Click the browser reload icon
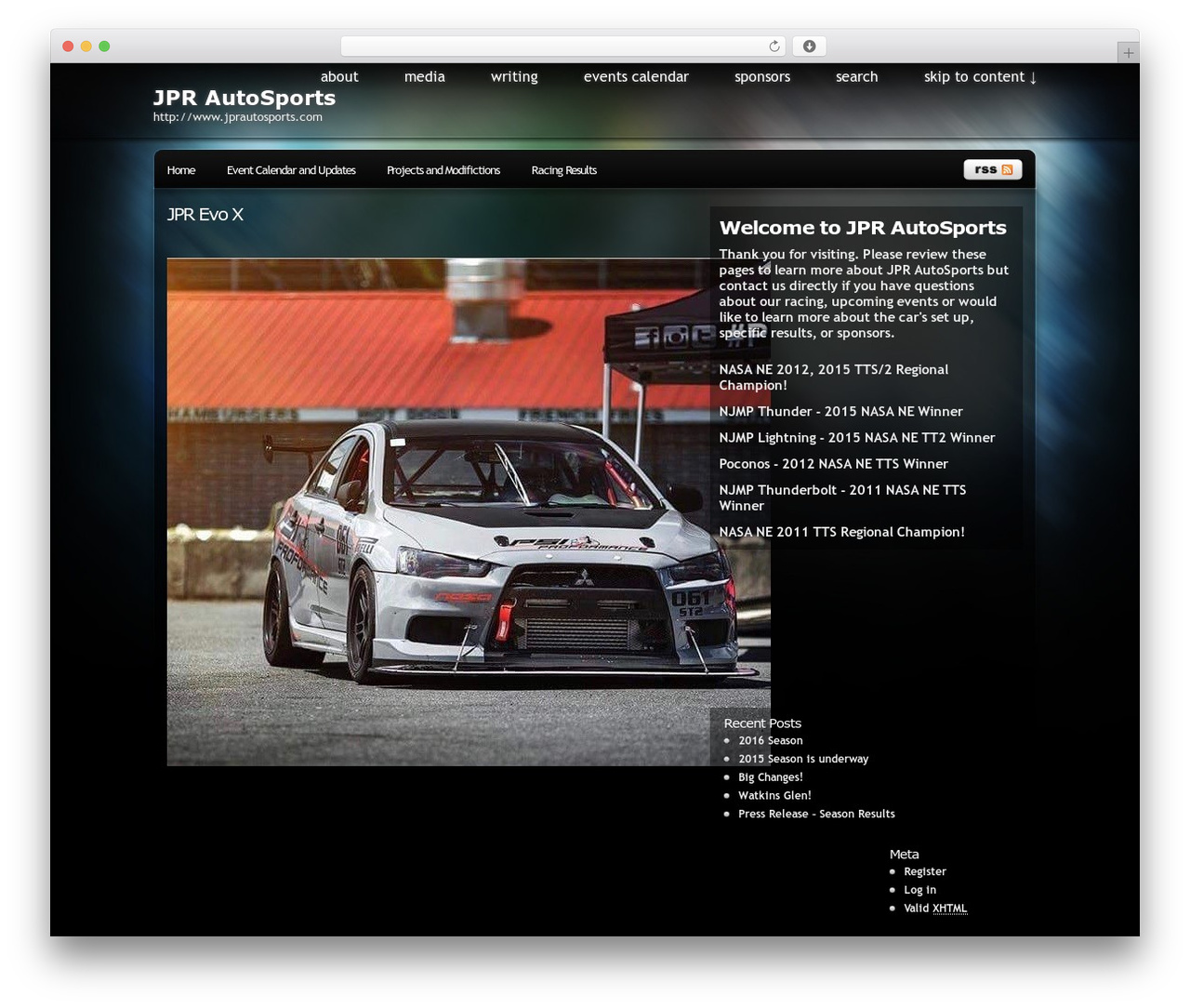This screenshot has height=1008, width=1190. coord(774,46)
